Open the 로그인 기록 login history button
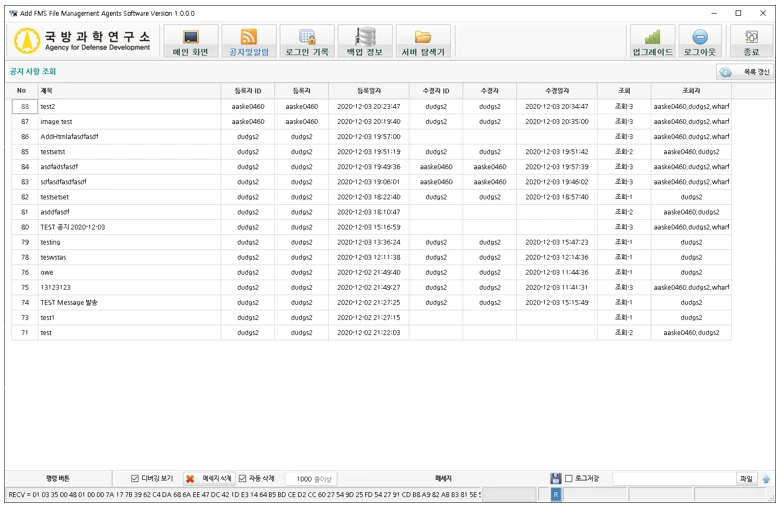This screenshot has width=781, height=509. 307,41
